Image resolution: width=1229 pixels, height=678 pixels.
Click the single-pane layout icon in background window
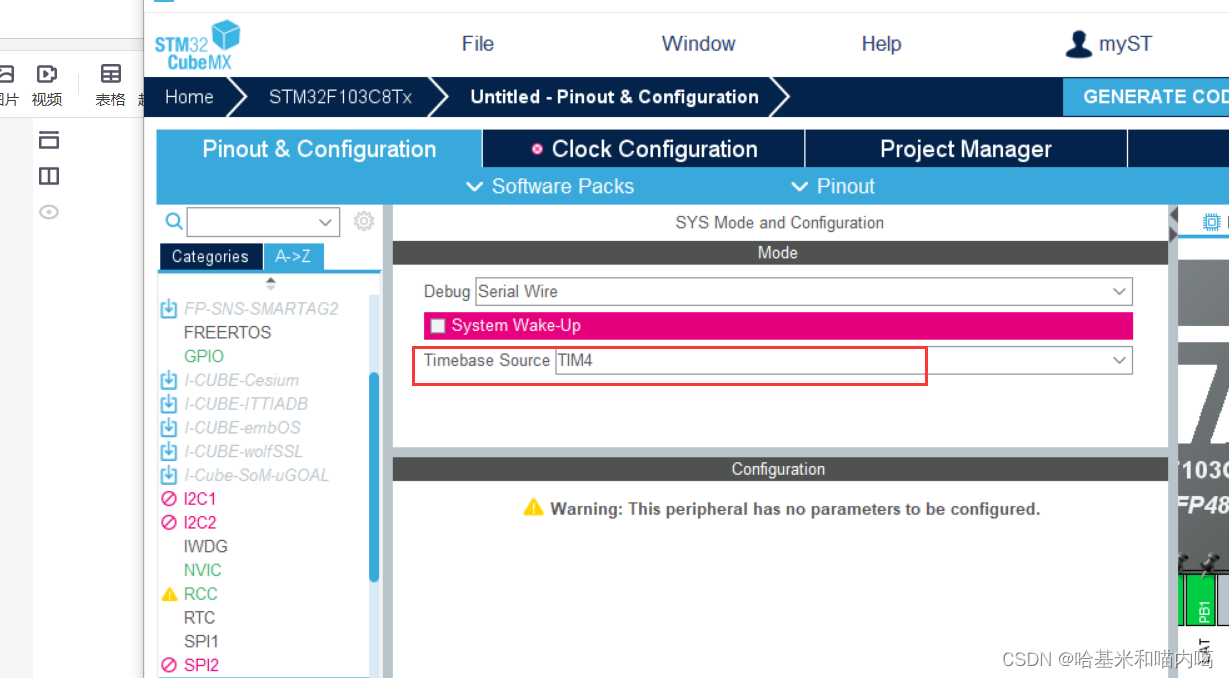click(49, 140)
